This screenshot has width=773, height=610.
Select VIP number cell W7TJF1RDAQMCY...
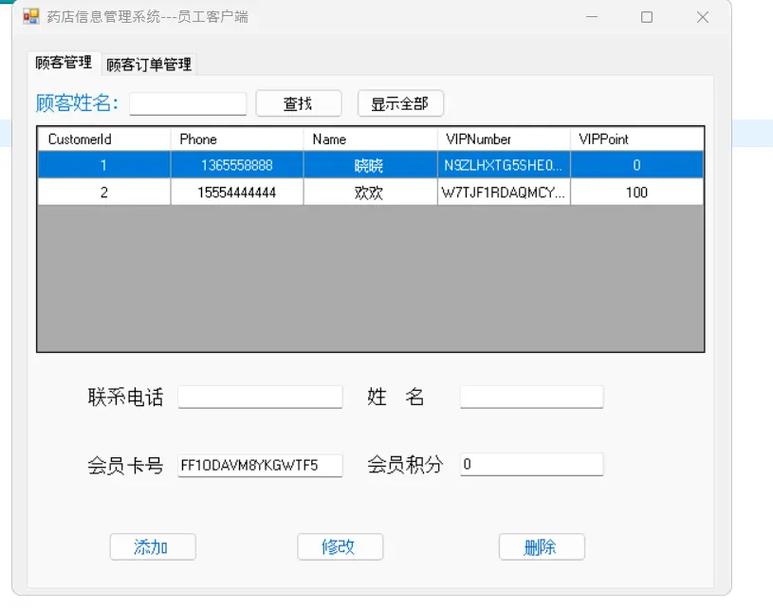(503, 192)
